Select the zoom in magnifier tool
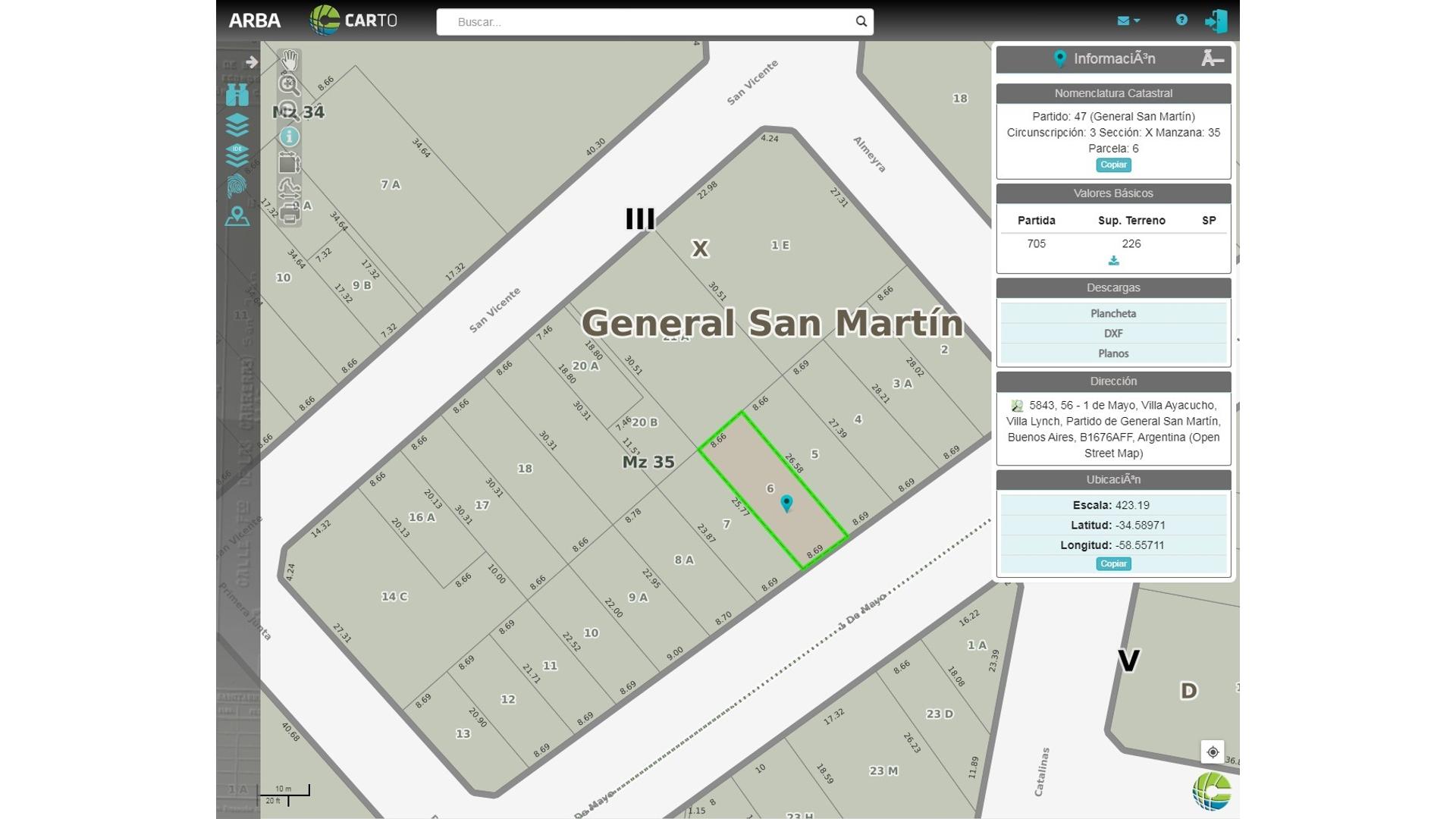The height and width of the screenshot is (819, 1456). tap(289, 85)
